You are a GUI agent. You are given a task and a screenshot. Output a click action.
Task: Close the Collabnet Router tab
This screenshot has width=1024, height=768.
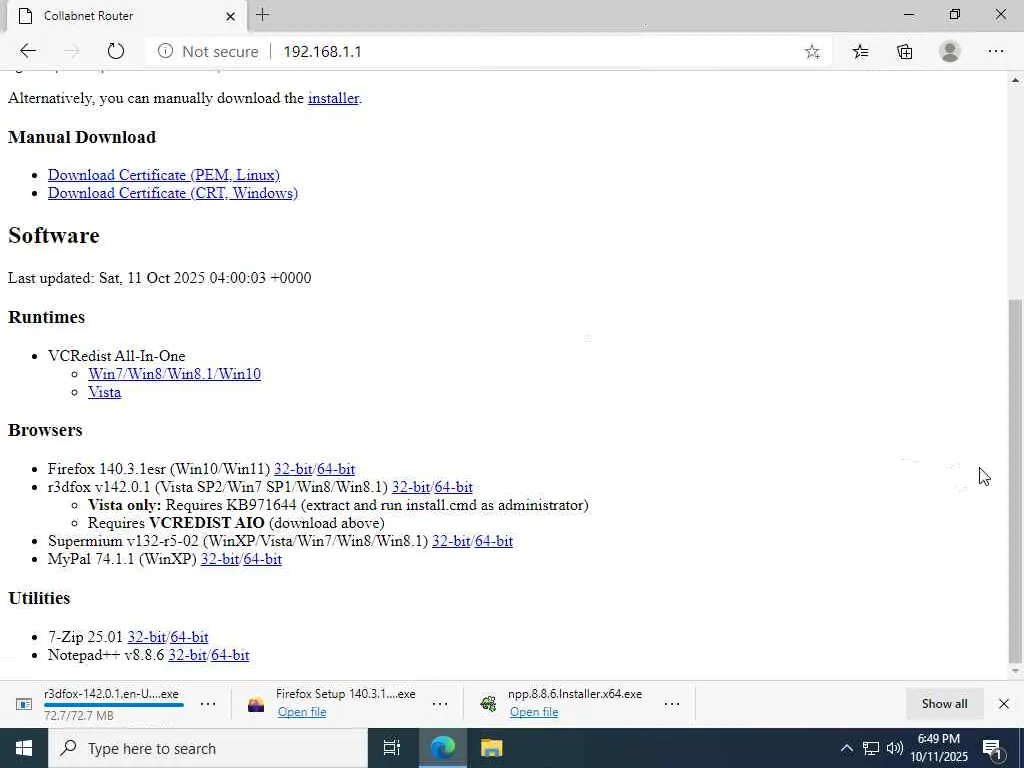(230, 16)
